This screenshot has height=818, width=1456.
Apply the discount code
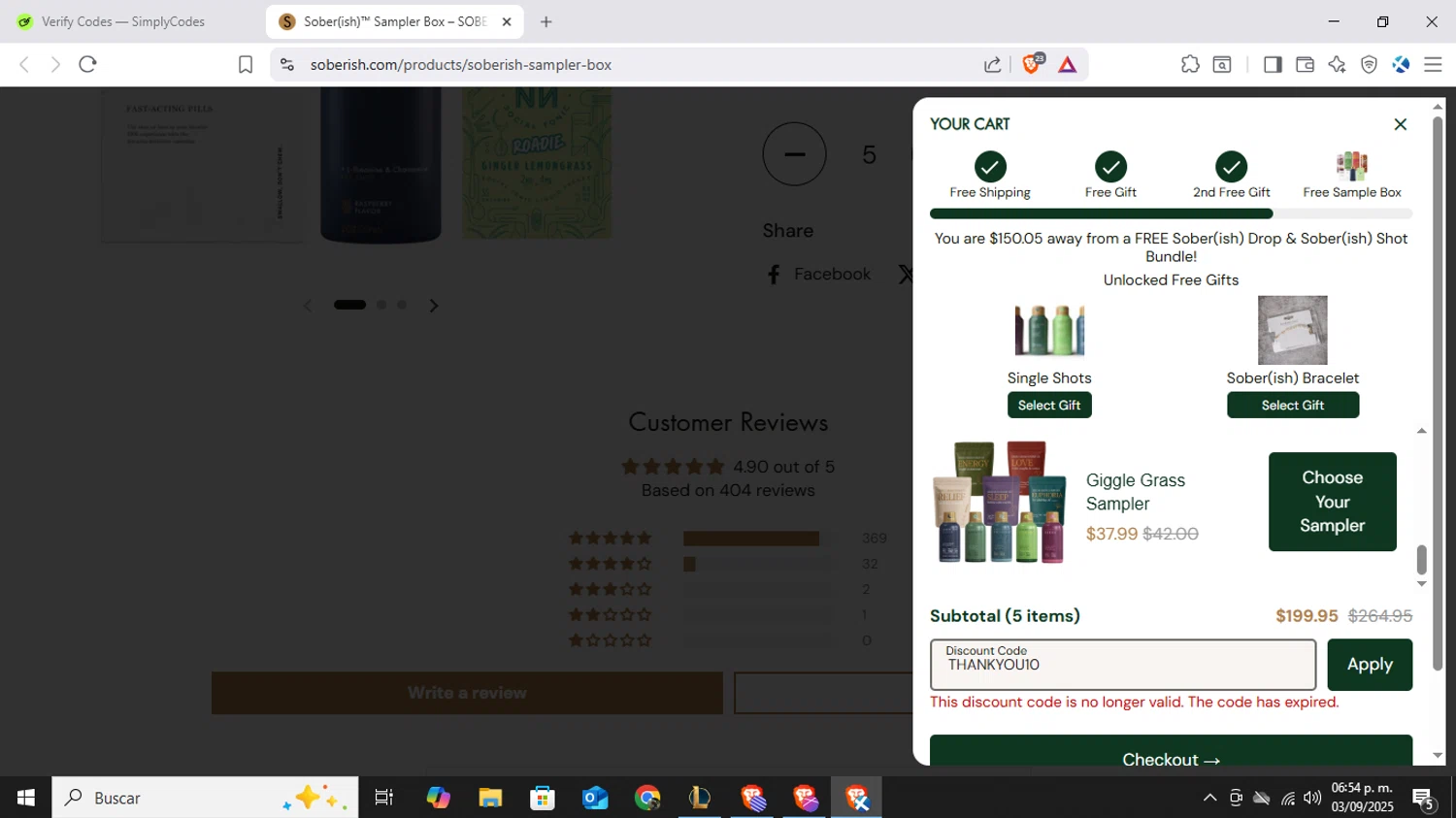pos(1370,665)
